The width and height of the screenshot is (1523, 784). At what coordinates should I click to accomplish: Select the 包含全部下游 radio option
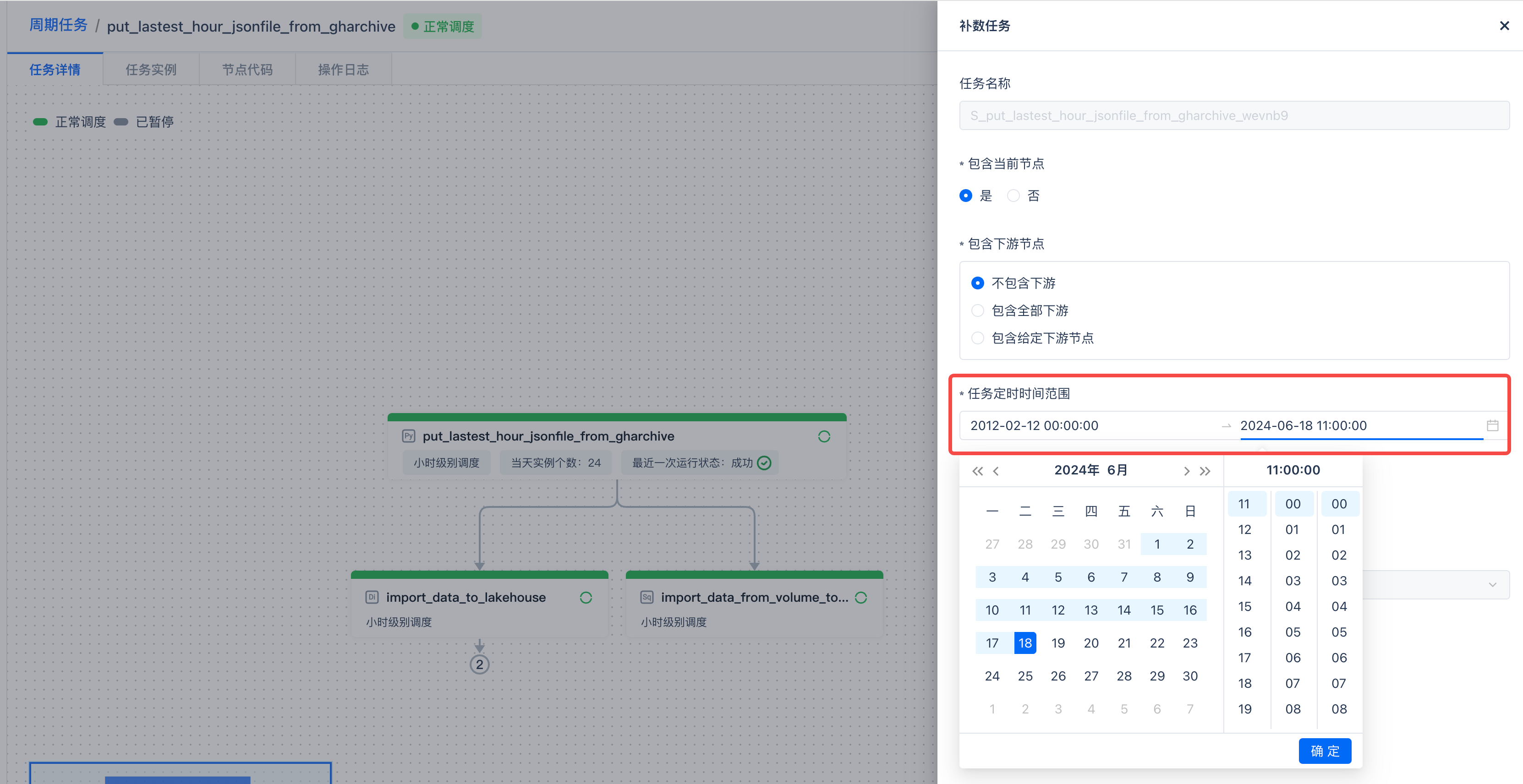click(978, 311)
